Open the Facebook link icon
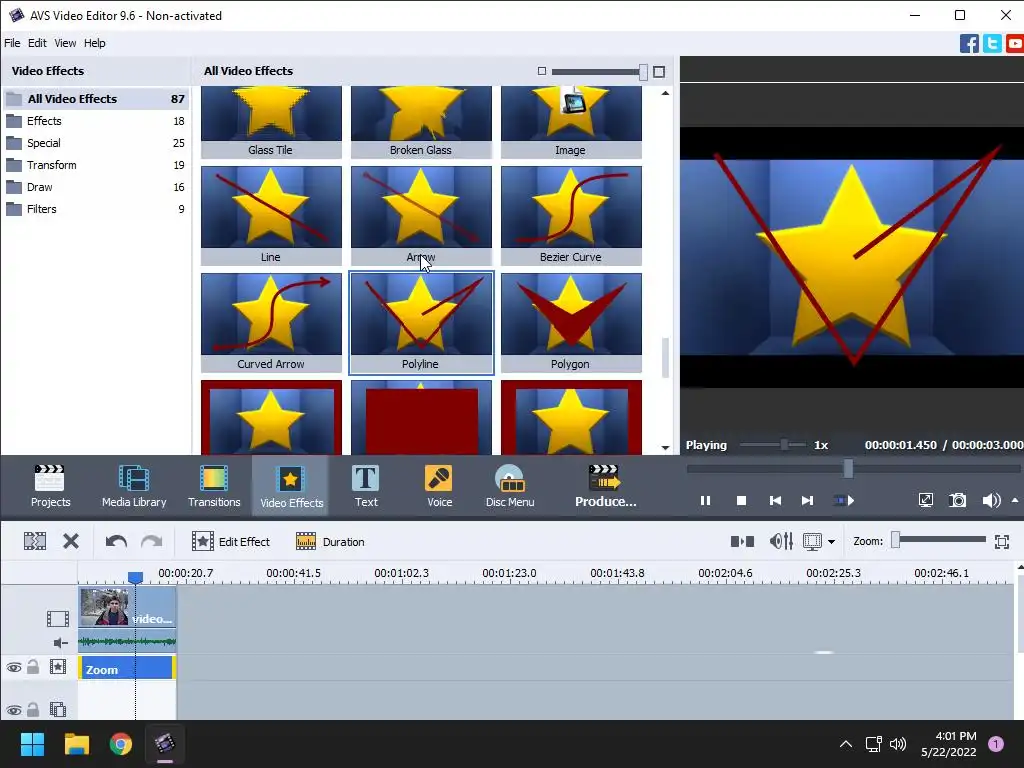 pos(969,44)
